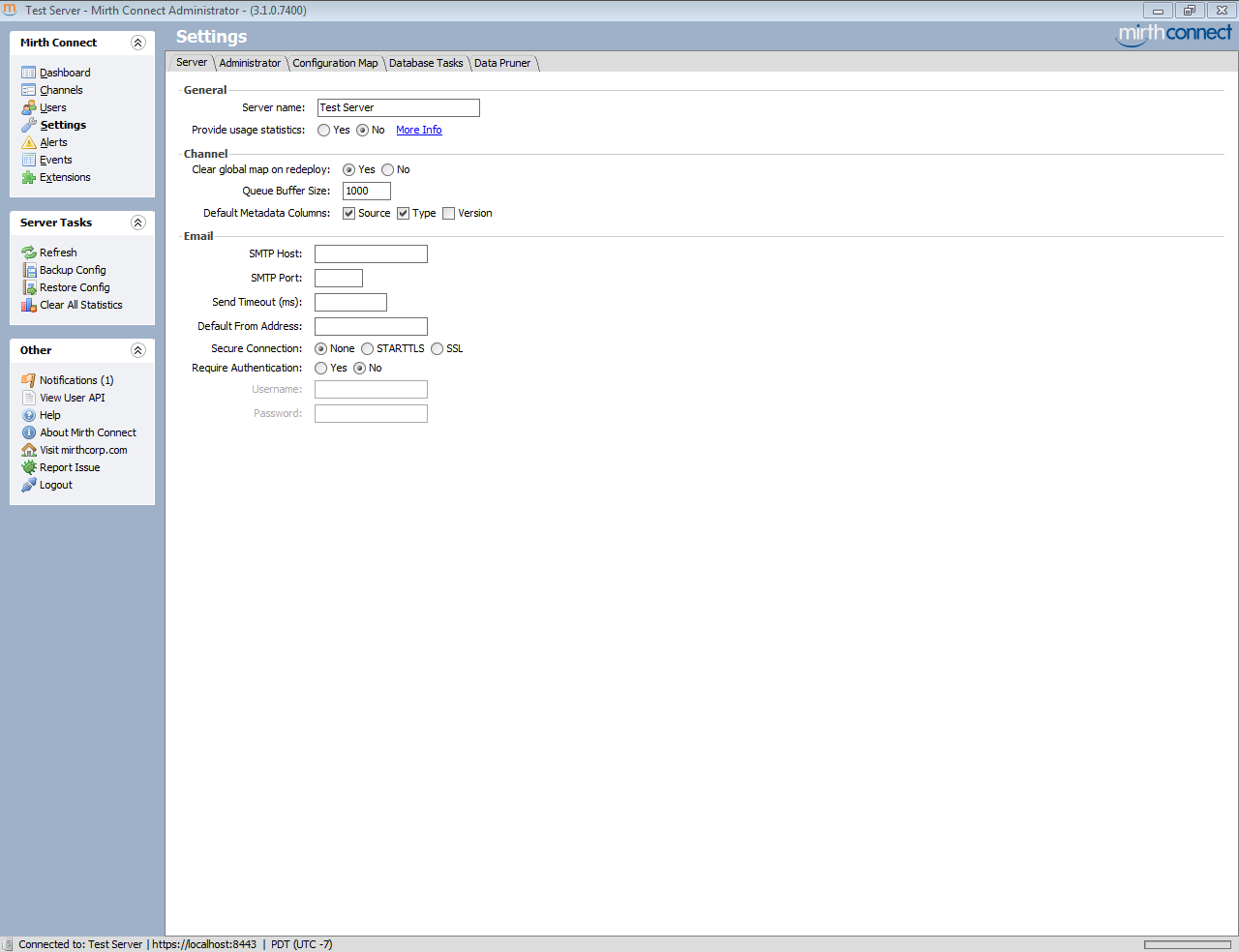
Task: Click the status bar progress bar
Action: 1188,945
